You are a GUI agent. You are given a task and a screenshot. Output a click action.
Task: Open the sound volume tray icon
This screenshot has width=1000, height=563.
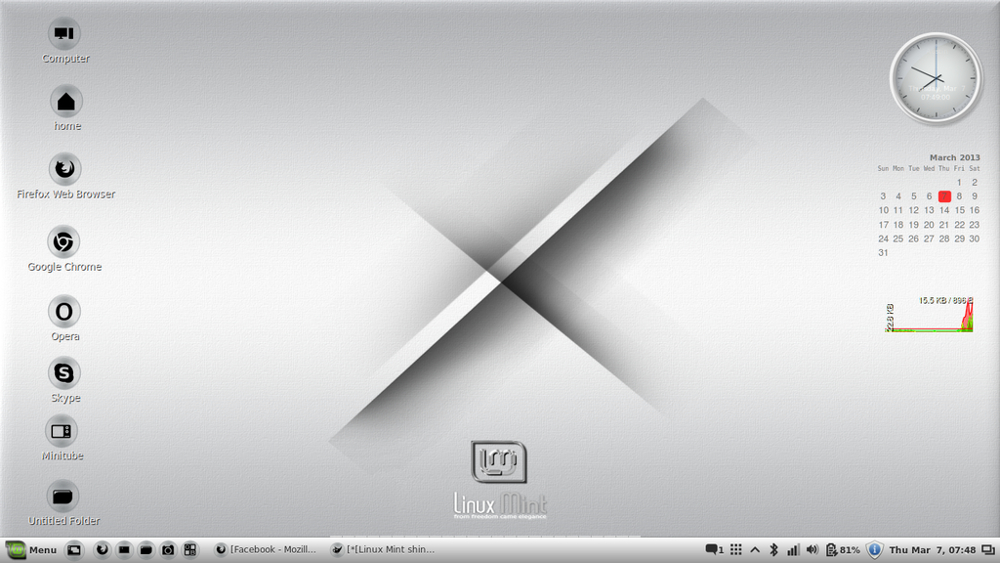812,550
